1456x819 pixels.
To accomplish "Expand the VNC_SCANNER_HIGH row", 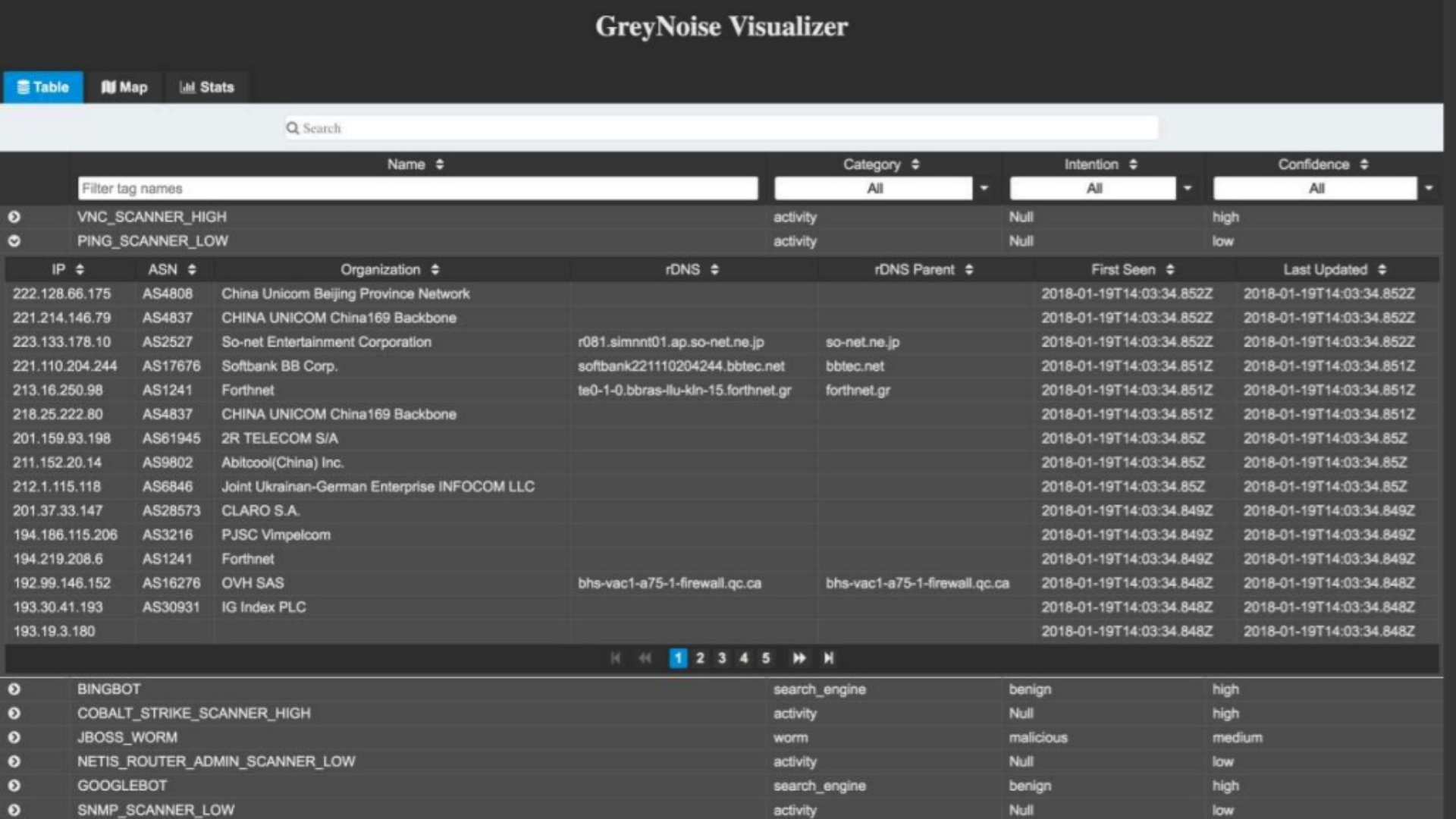I will [14, 217].
